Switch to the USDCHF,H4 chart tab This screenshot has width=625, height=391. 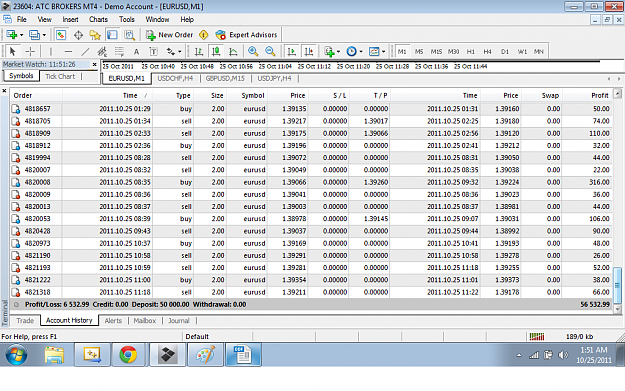click(x=175, y=78)
